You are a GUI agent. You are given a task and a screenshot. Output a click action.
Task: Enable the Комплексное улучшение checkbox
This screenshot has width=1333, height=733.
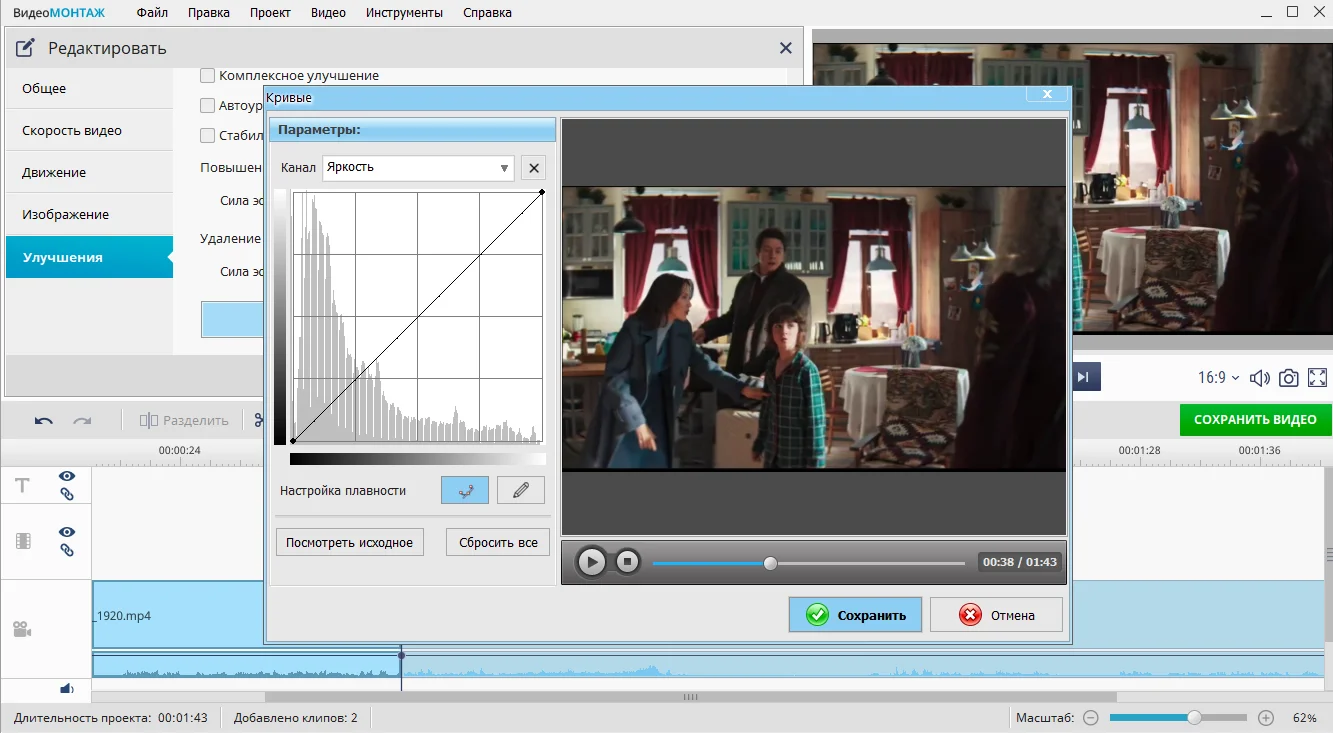208,75
